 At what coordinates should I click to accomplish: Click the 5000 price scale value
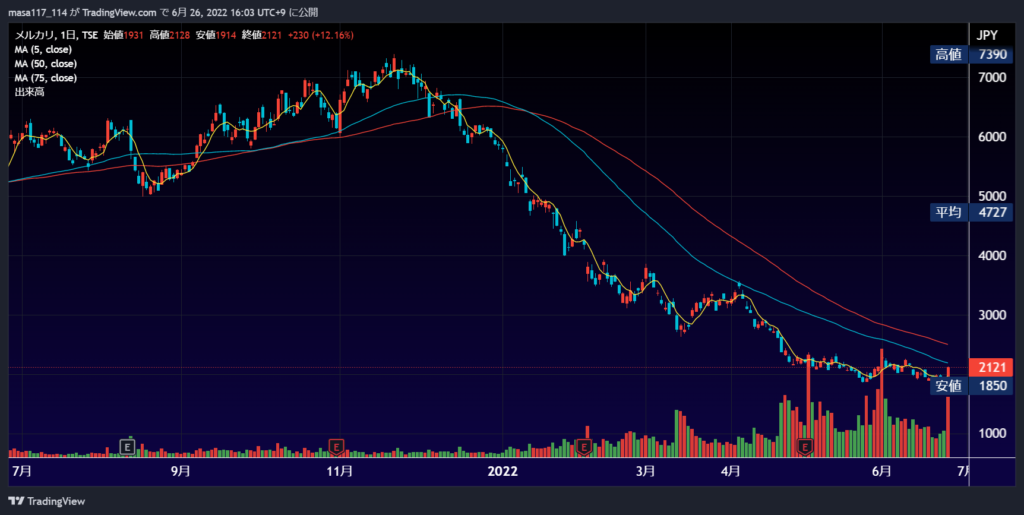[992, 196]
